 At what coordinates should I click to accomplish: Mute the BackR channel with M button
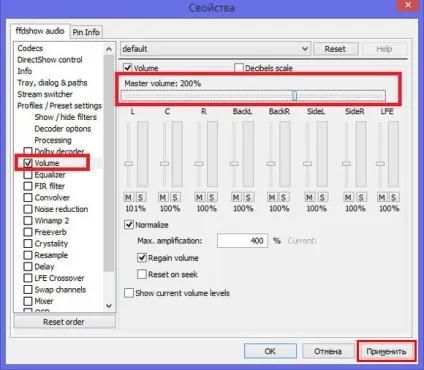[272, 197]
